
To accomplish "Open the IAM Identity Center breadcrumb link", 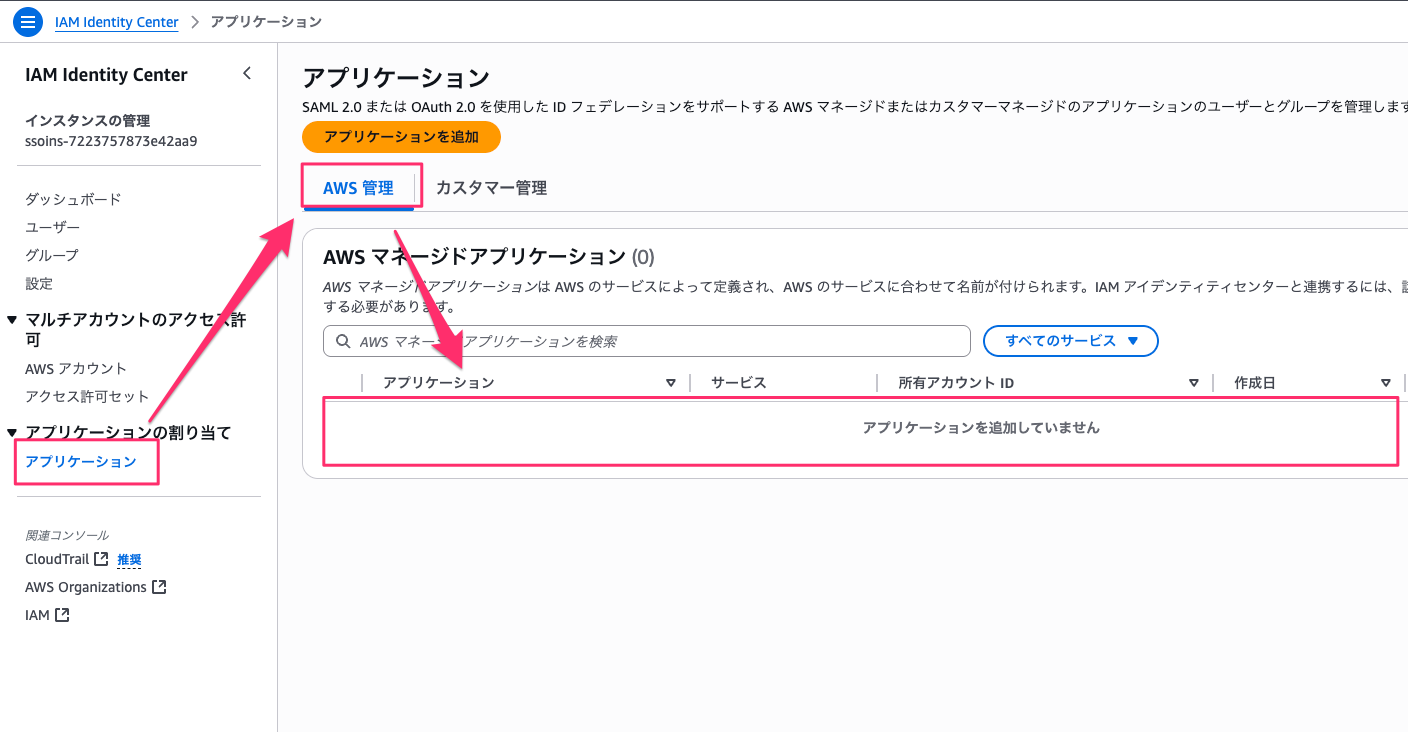I will pos(116,21).
